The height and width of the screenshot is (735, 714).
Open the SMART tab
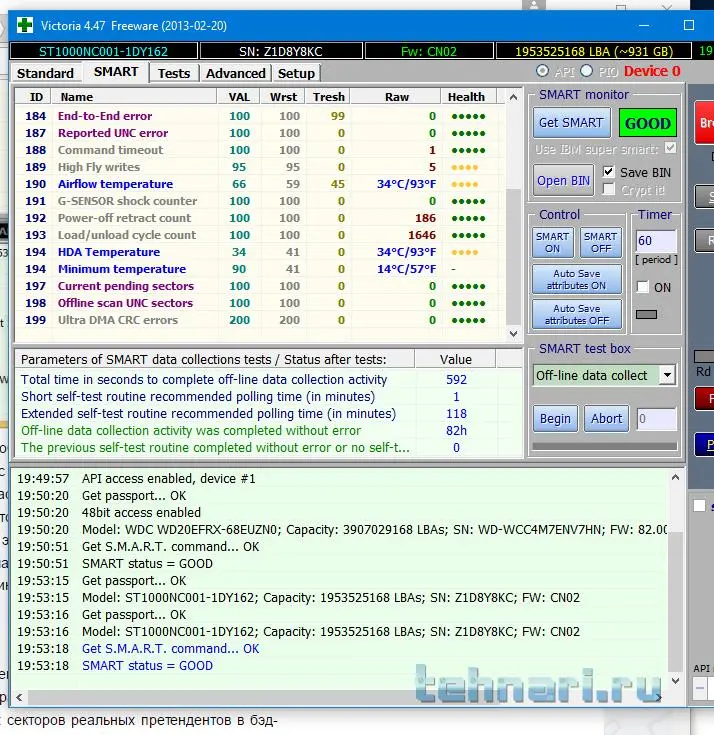coord(116,72)
